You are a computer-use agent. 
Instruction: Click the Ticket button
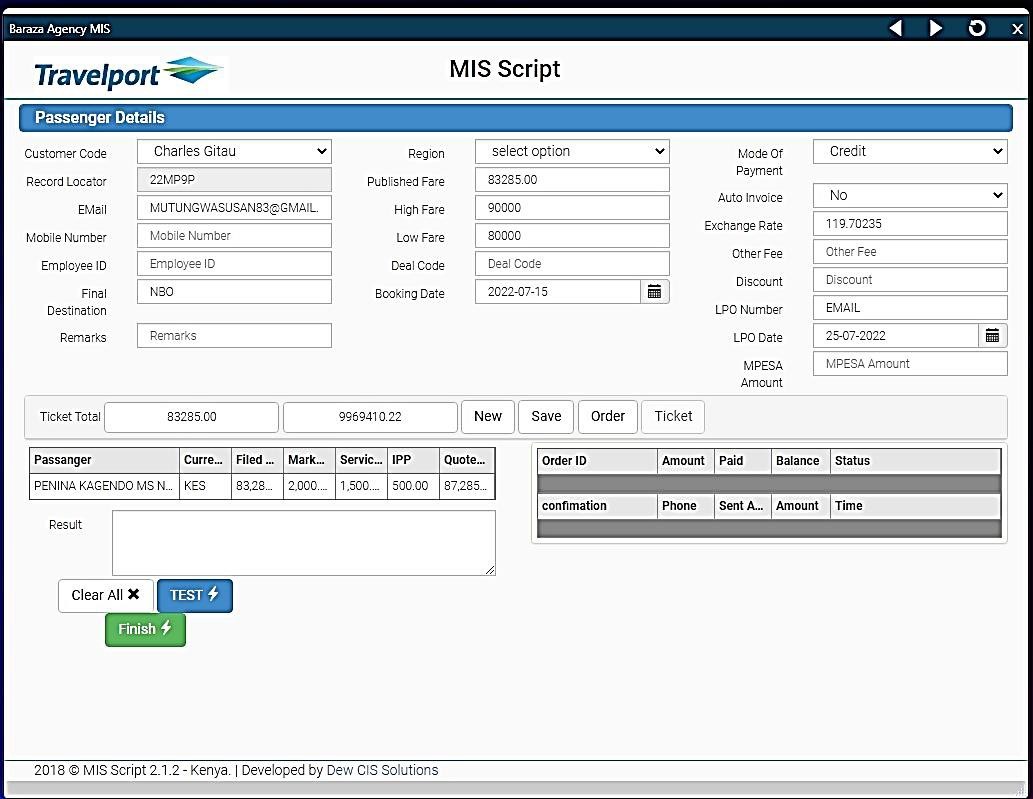[673, 416]
